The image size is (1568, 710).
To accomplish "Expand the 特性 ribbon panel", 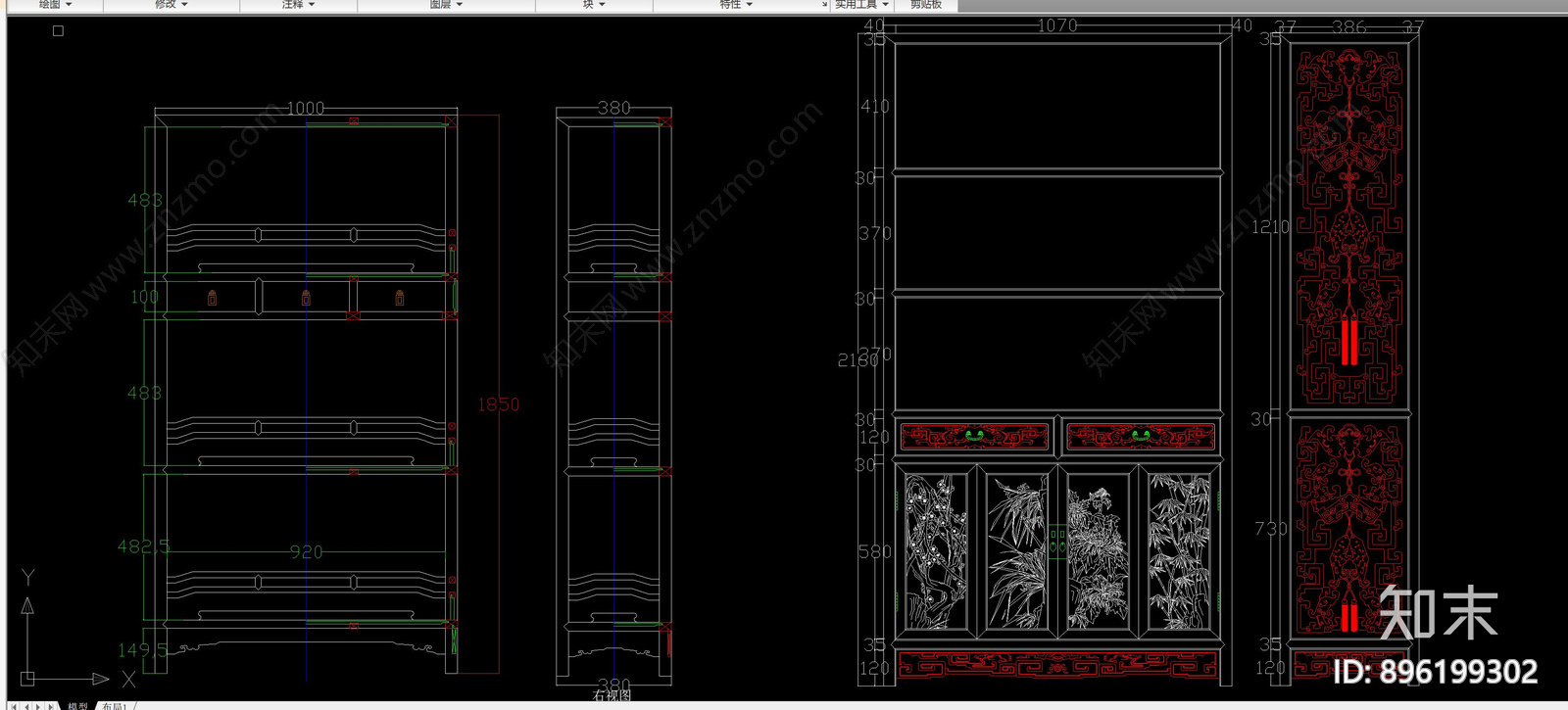I will pyautogui.click(x=735, y=5).
